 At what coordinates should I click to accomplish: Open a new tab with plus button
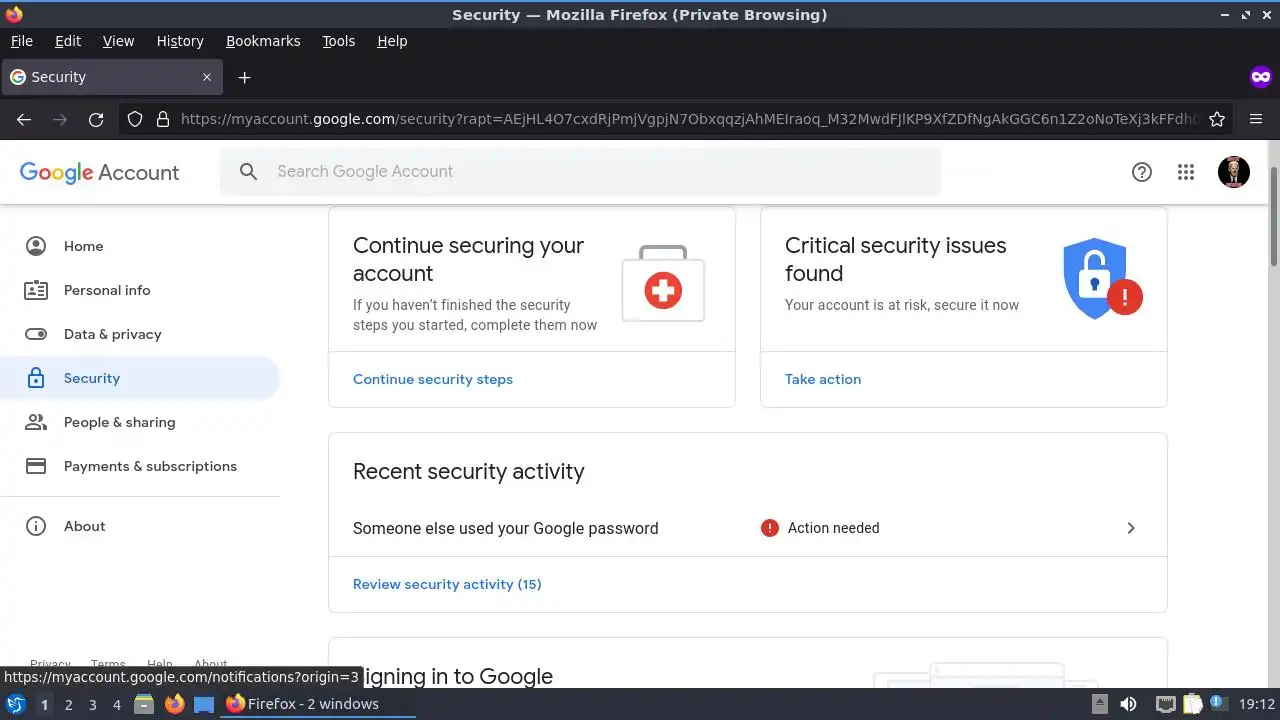pos(244,77)
